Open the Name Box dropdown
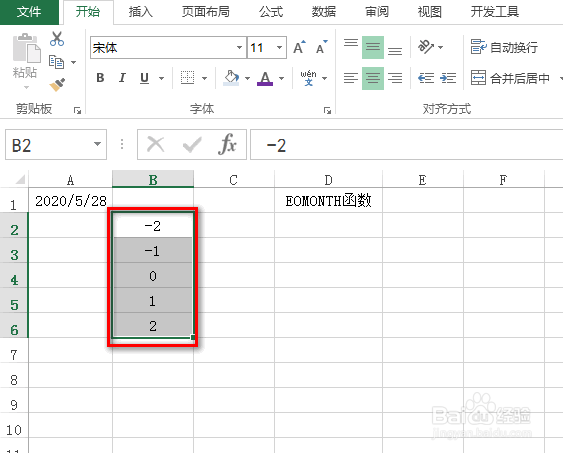 [x=97, y=144]
